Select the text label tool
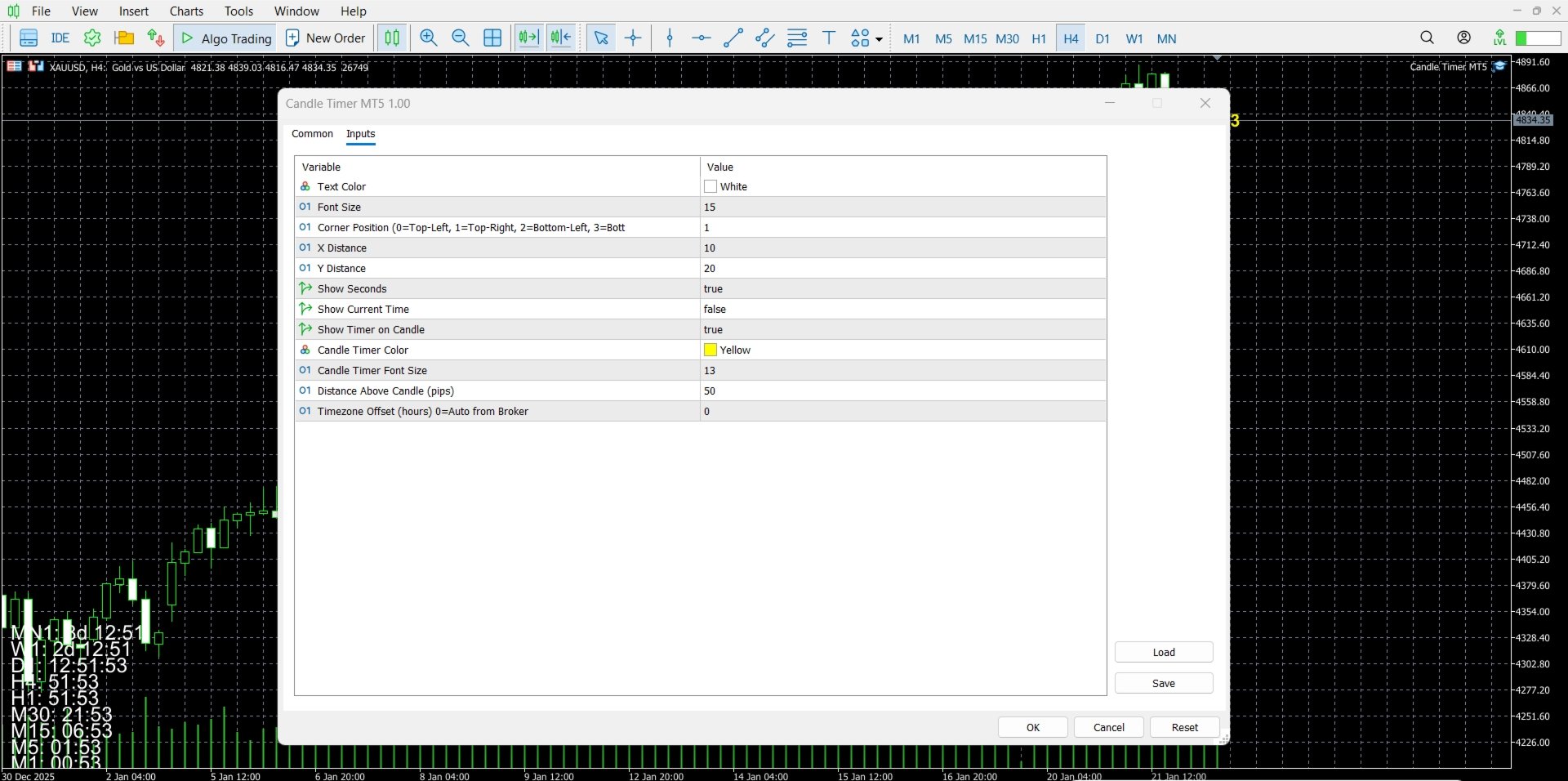The image size is (1568, 781). 829,38
